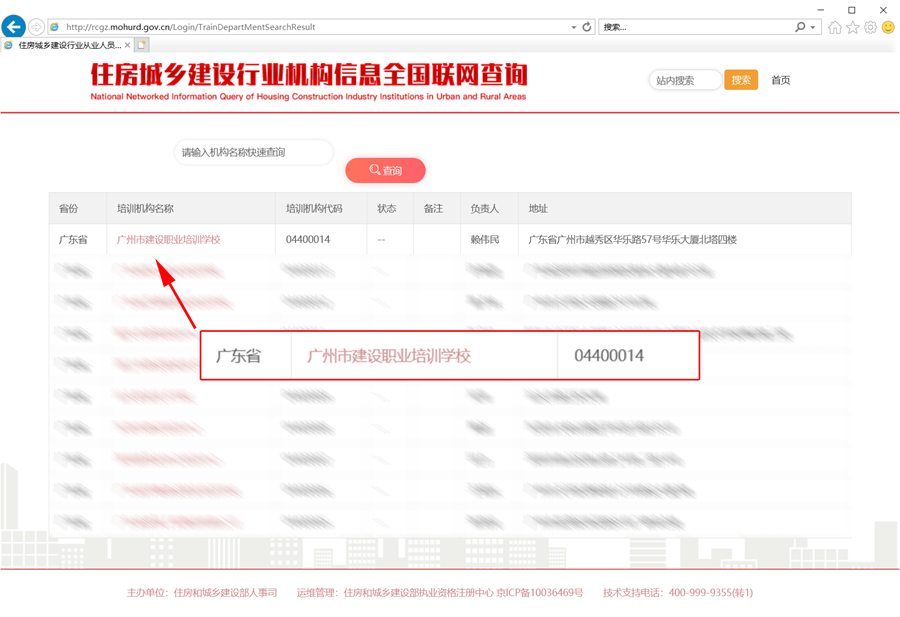Open Favorites with the star icon
The image size is (900, 617).
(853, 27)
